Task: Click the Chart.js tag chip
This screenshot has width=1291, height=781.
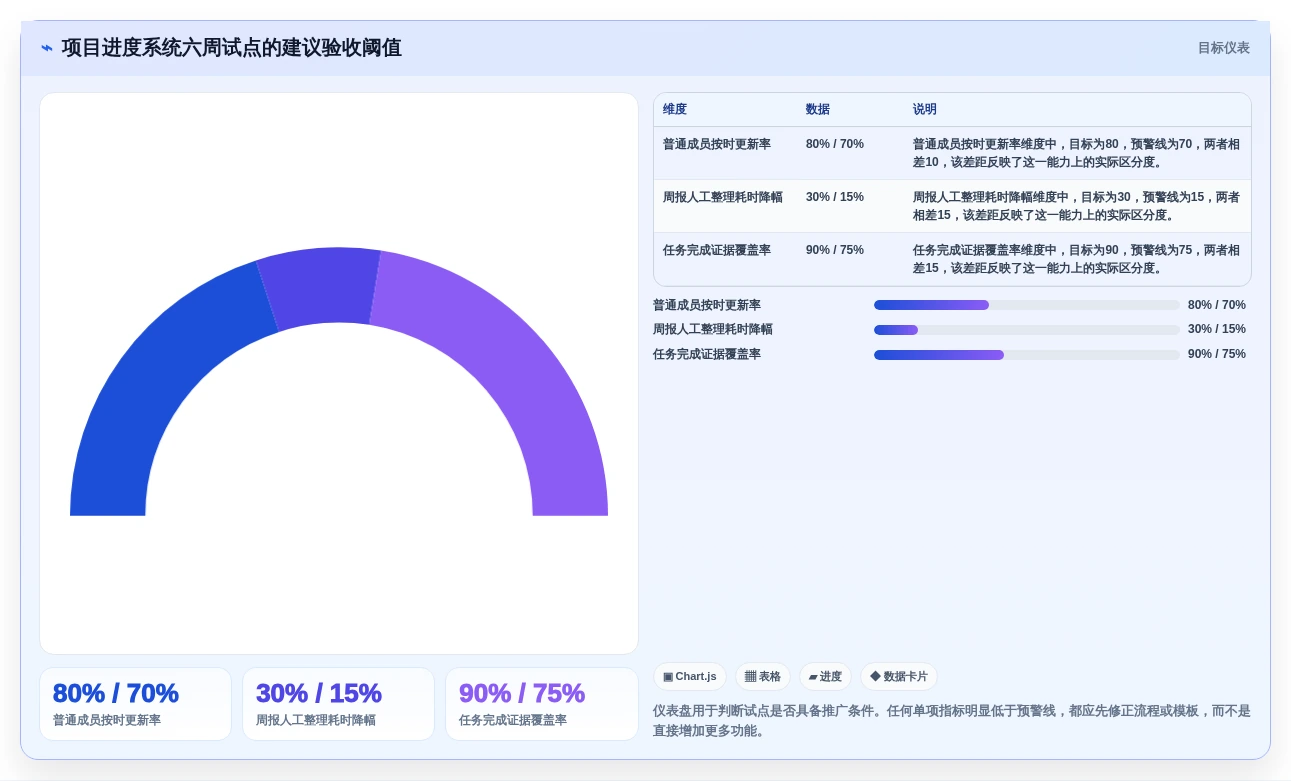Action: 690,677
